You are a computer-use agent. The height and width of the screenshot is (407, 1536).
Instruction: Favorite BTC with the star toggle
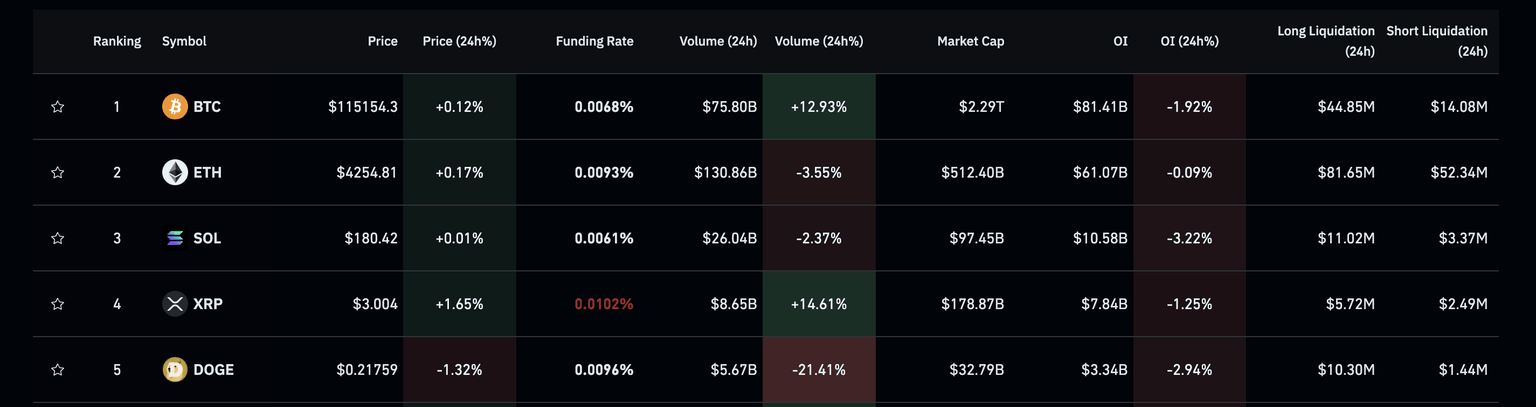point(58,106)
